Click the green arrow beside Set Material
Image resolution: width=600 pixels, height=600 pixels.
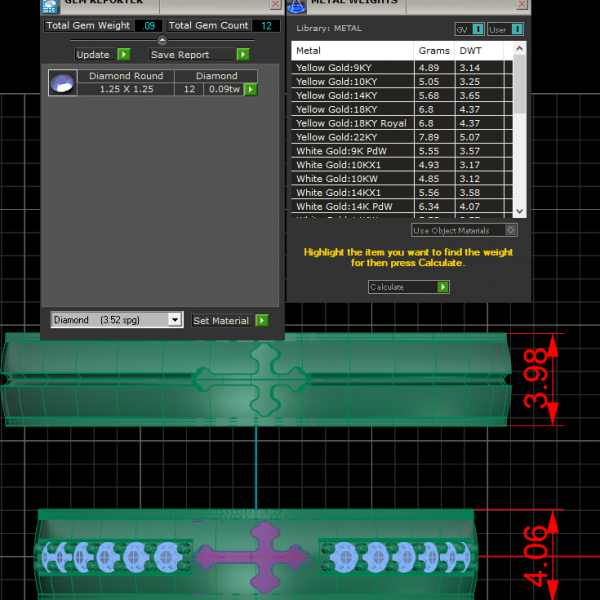point(261,321)
